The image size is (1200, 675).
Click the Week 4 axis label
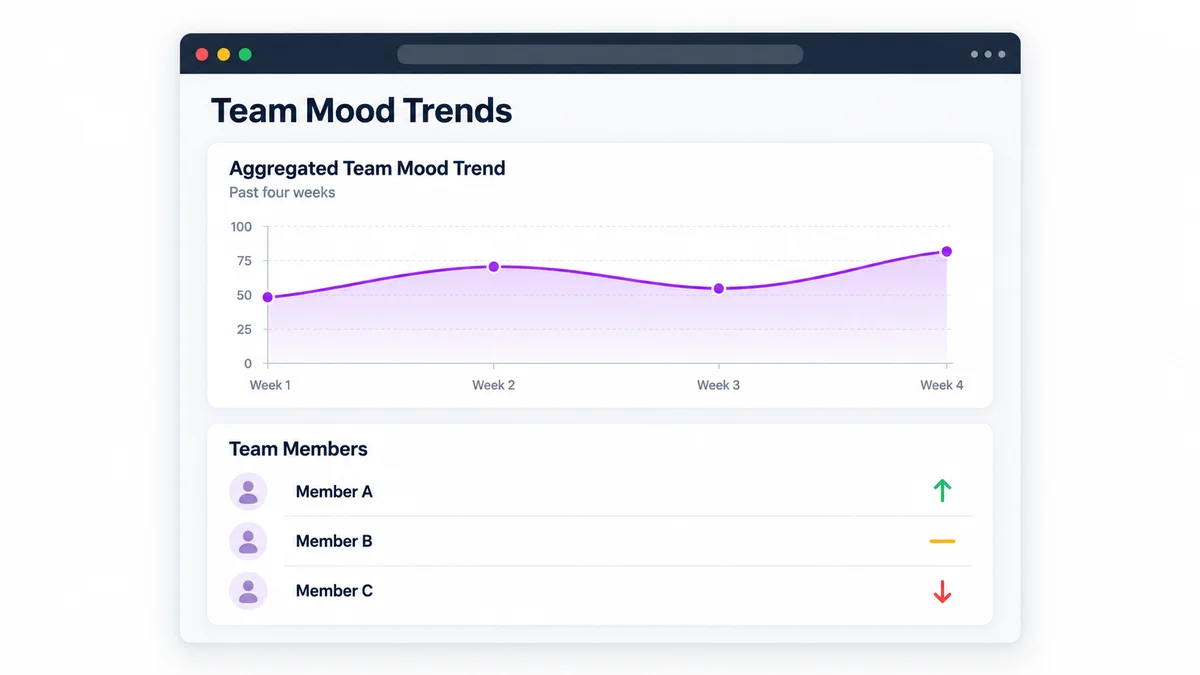[x=942, y=385]
